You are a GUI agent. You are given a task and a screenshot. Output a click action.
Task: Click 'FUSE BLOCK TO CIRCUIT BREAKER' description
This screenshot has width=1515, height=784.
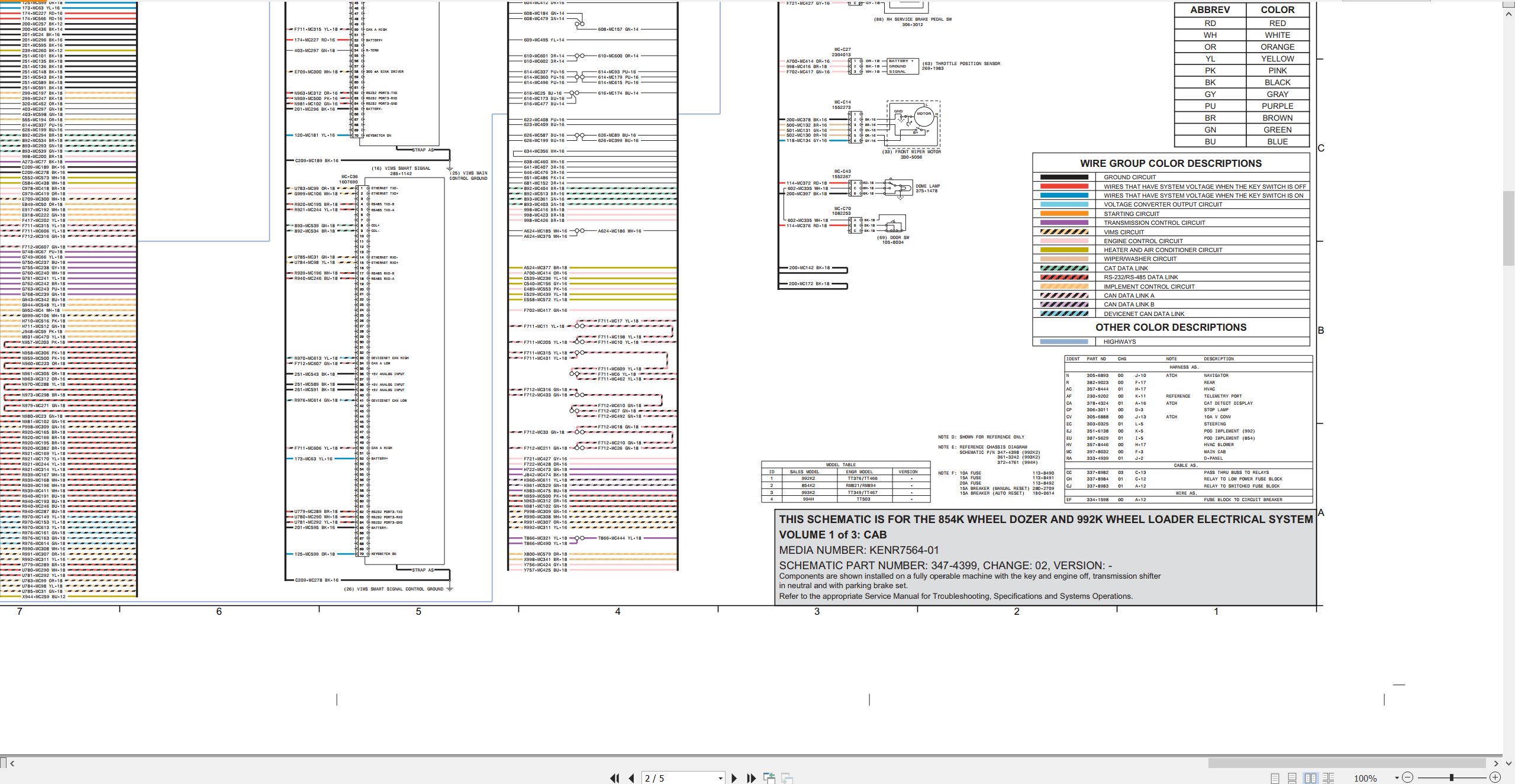point(1243,499)
